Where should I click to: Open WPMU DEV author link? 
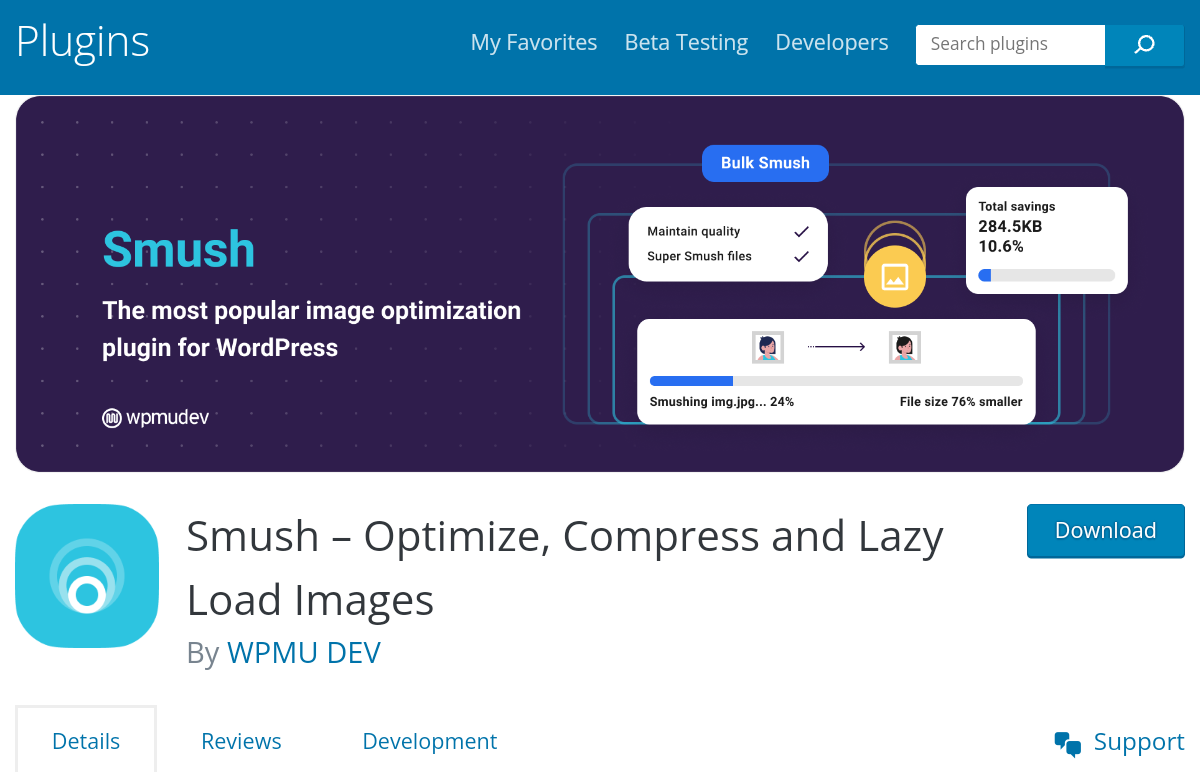pos(304,653)
